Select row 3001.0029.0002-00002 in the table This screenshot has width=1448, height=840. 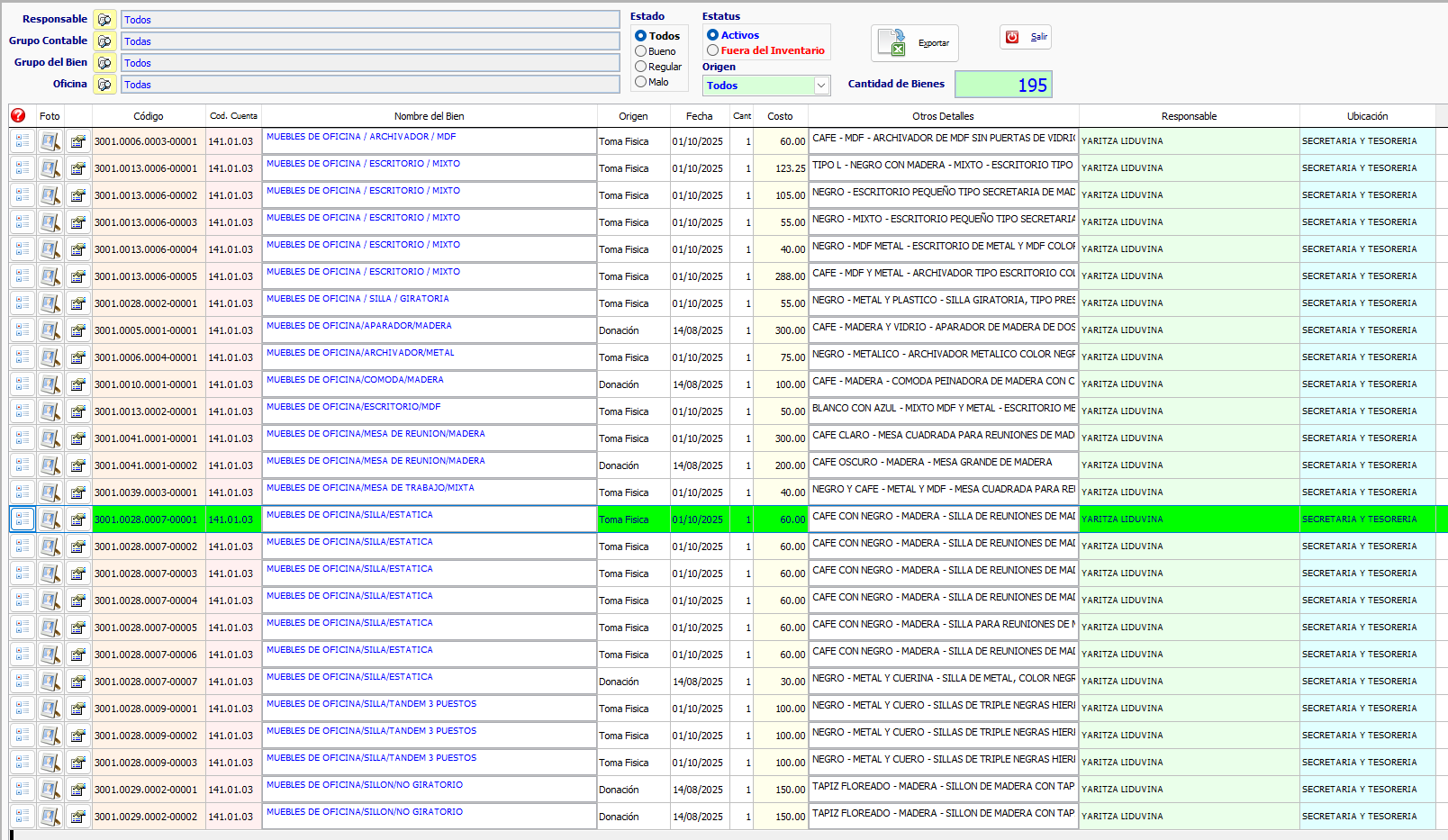click(146, 817)
